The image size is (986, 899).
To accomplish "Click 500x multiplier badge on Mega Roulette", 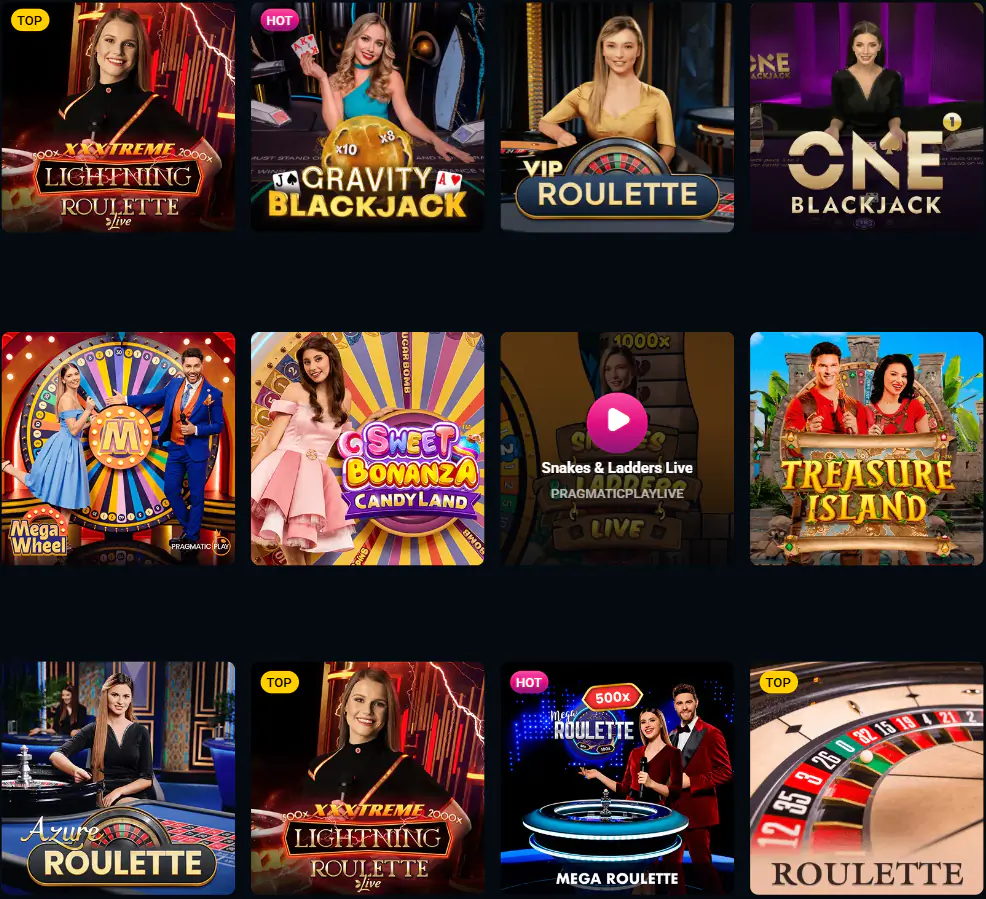I will 612,697.
